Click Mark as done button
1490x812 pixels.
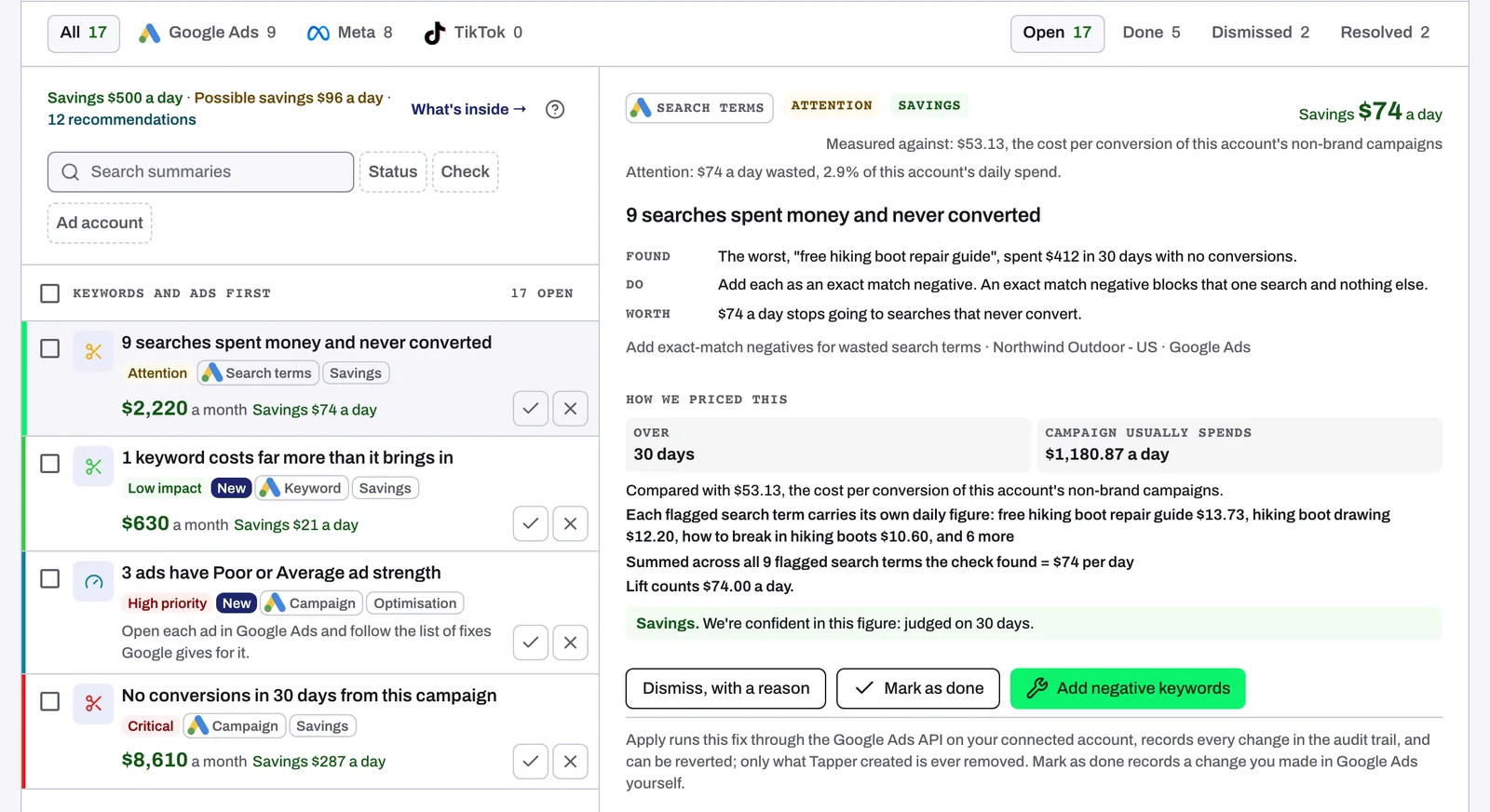tap(918, 688)
